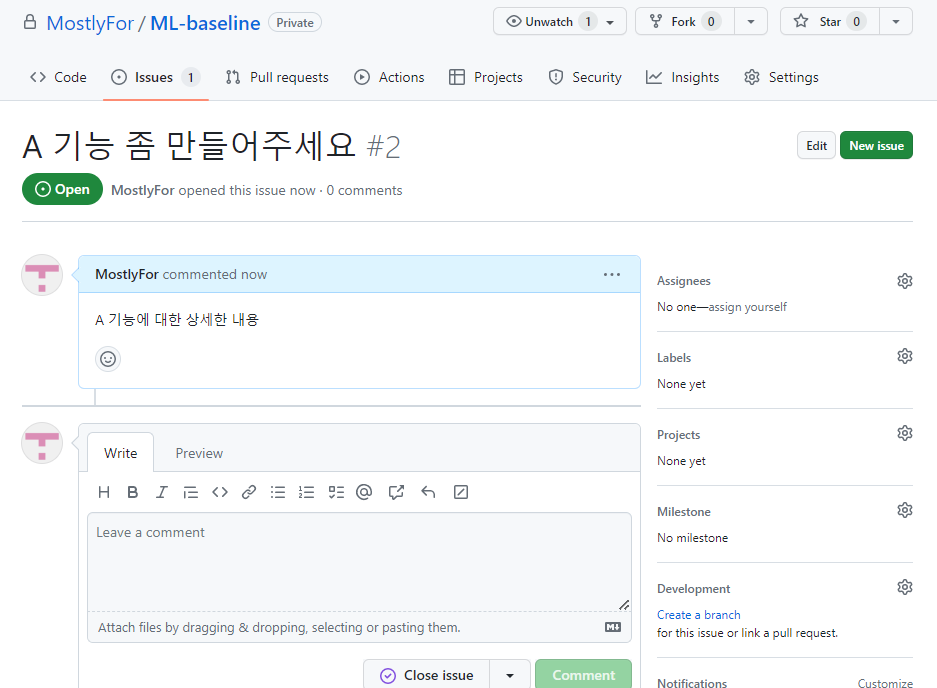Click the slash commands icon in toolbar
This screenshot has height=688, width=937.
pos(461,492)
